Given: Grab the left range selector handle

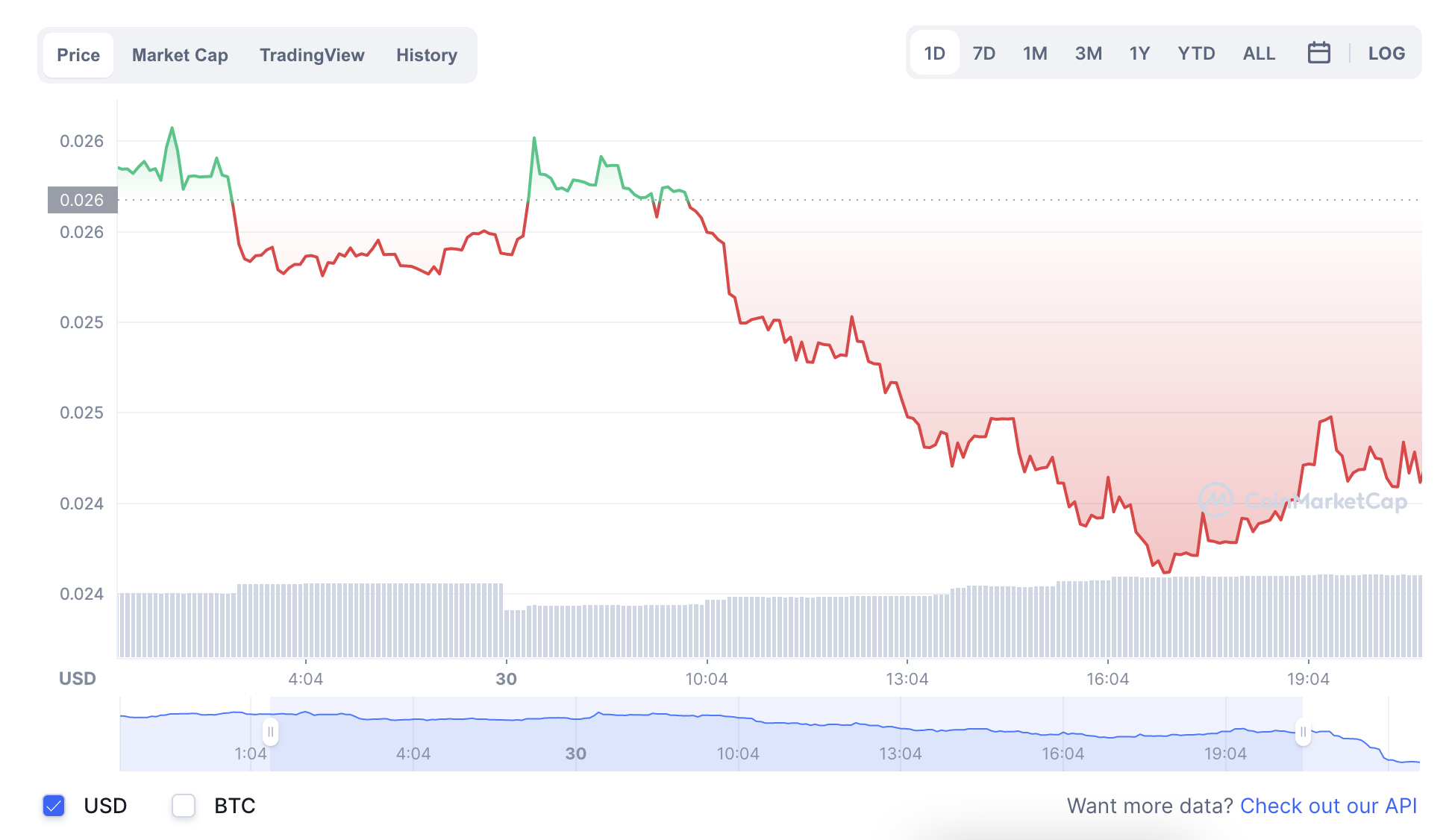Looking at the screenshot, I should 270,732.
